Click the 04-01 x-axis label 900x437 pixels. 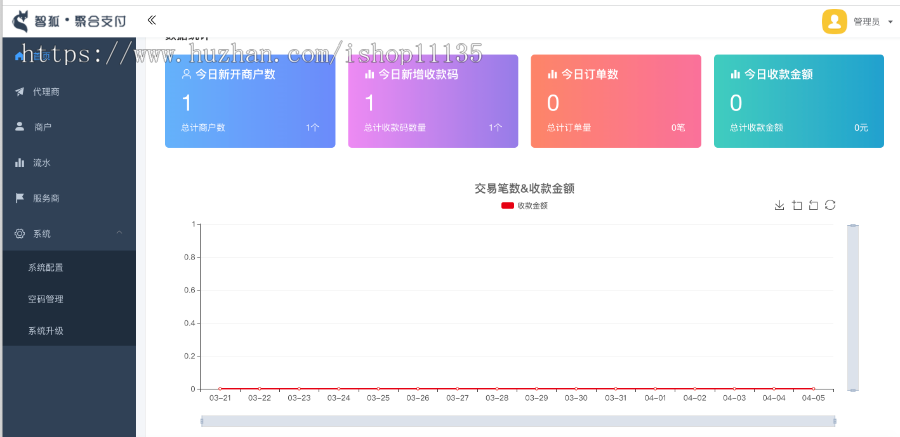click(655, 398)
